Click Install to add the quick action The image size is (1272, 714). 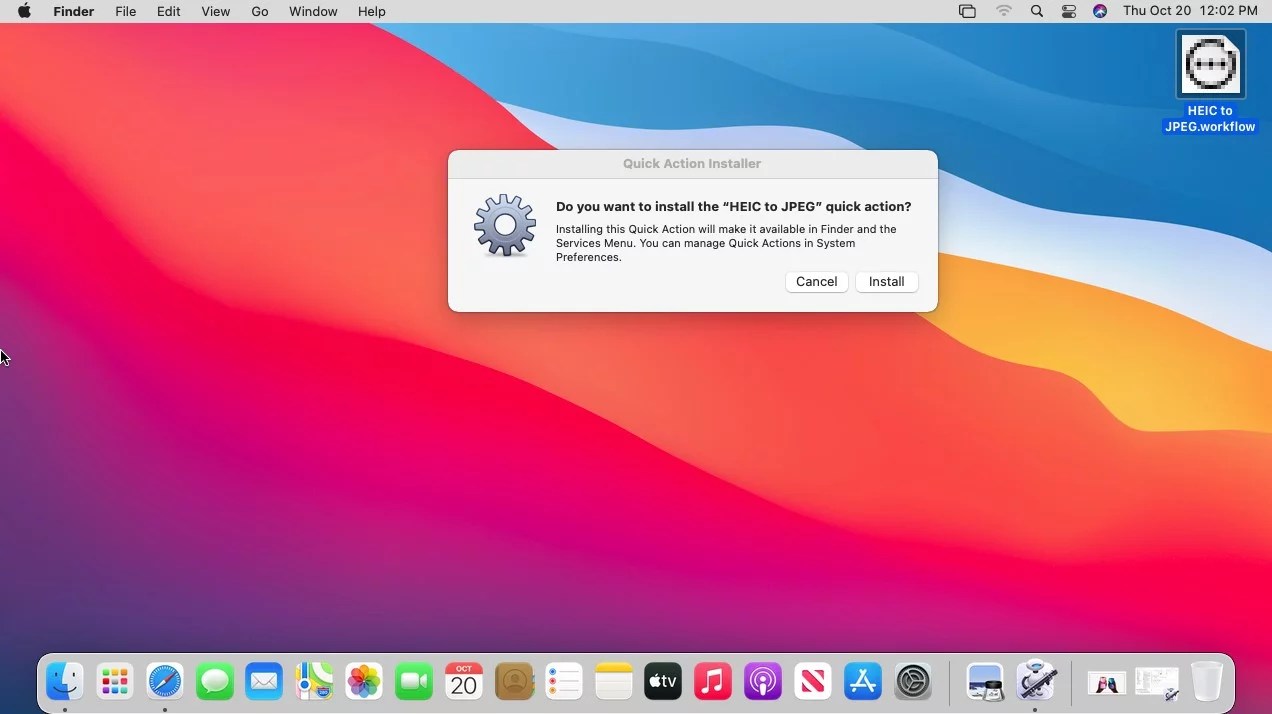(886, 281)
